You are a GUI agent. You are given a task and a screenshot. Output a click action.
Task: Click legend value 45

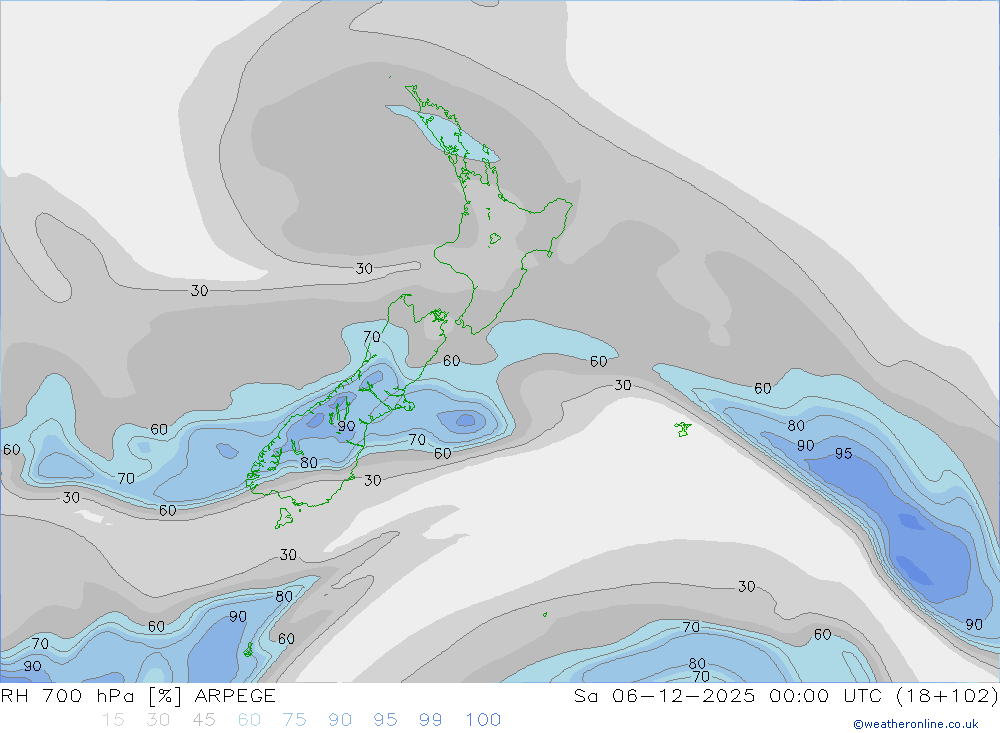coord(204,720)
